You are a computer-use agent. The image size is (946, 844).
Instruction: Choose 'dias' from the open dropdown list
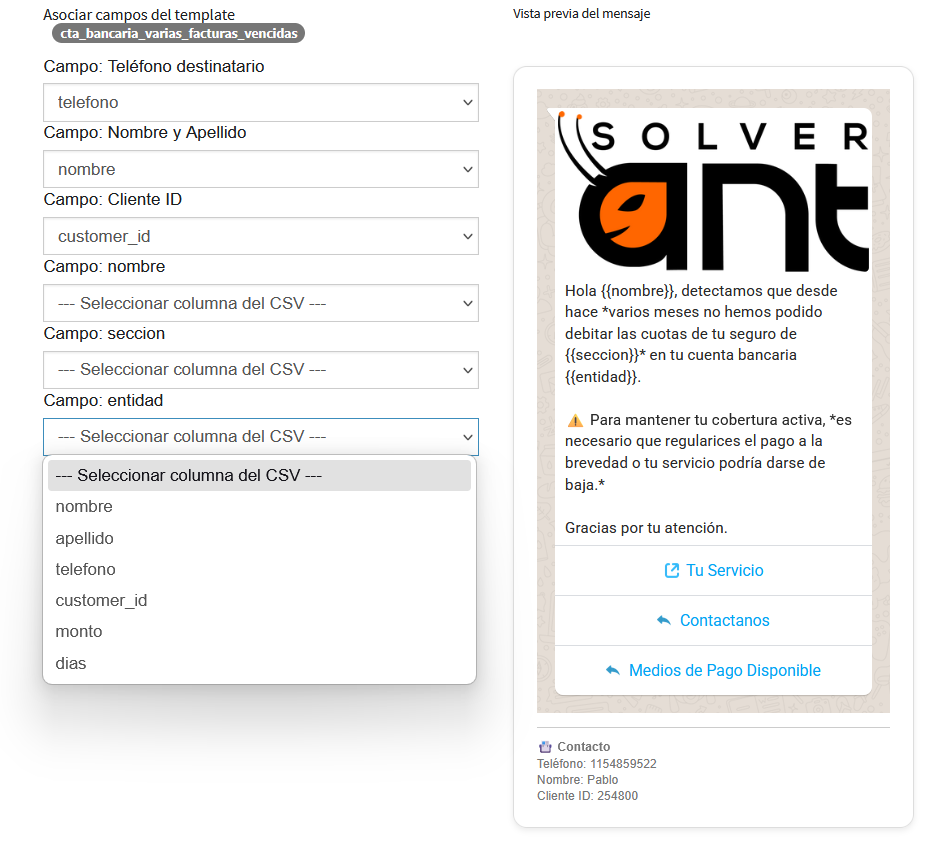coord(259,664)
